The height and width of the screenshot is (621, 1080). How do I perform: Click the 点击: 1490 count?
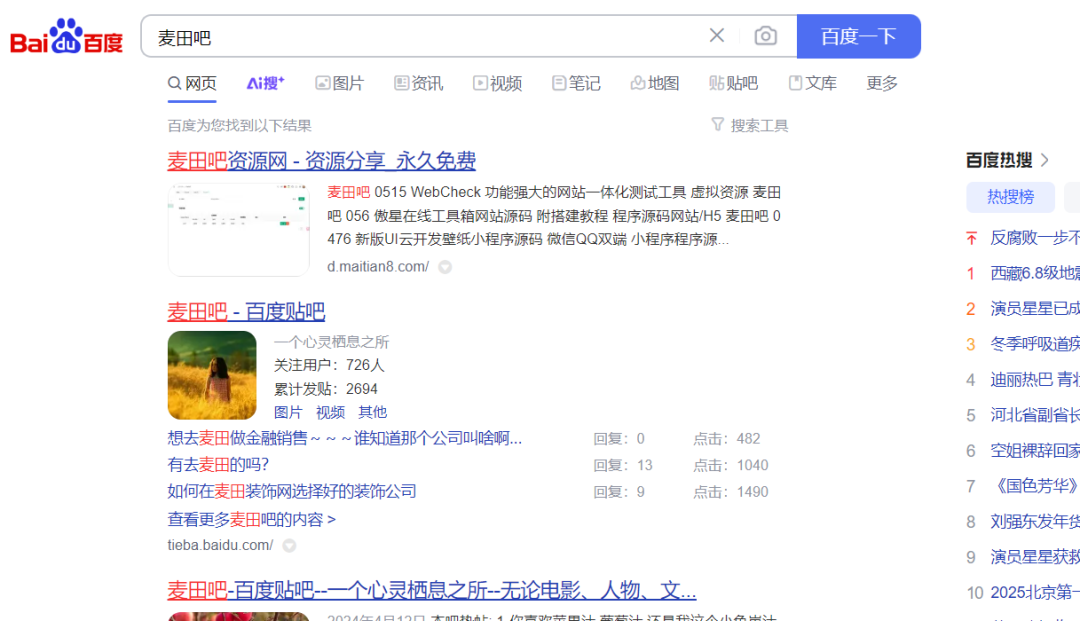coord(731,492)
